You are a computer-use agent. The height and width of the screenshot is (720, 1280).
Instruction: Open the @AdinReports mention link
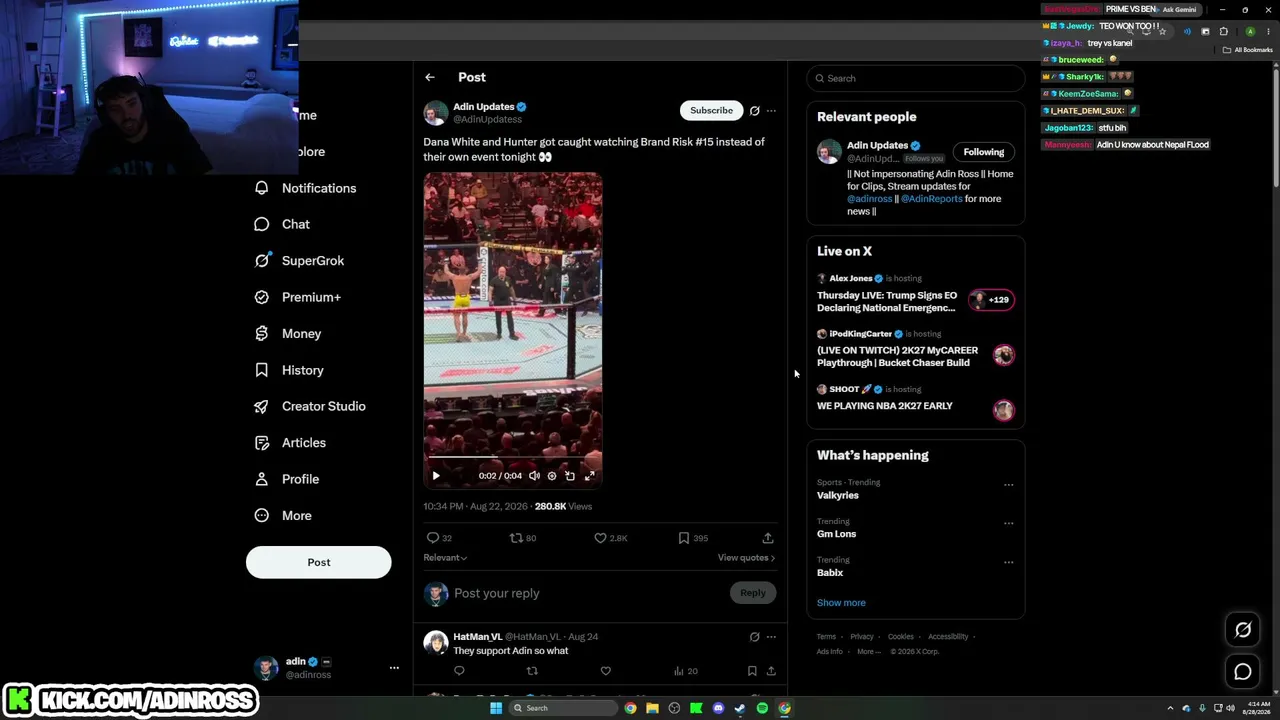931,199
